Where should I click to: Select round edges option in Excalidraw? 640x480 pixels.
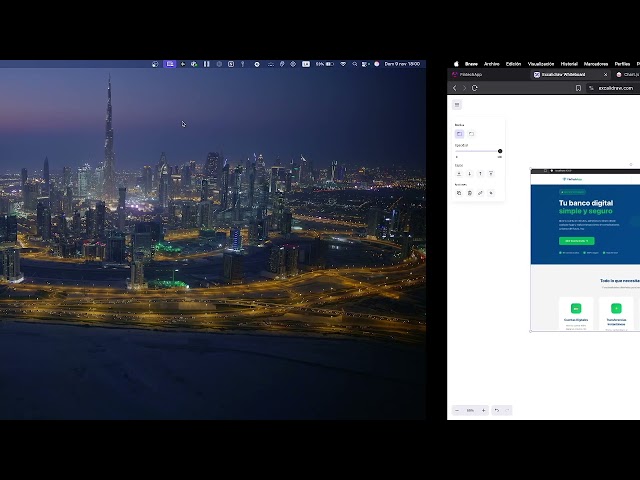coord(471,134)
